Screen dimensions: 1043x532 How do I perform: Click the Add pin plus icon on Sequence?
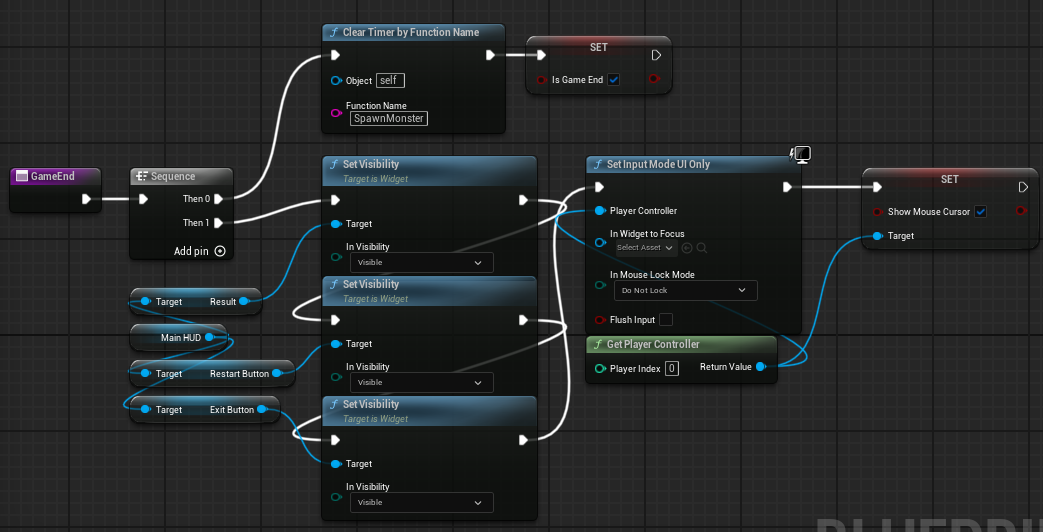point(220,251)
